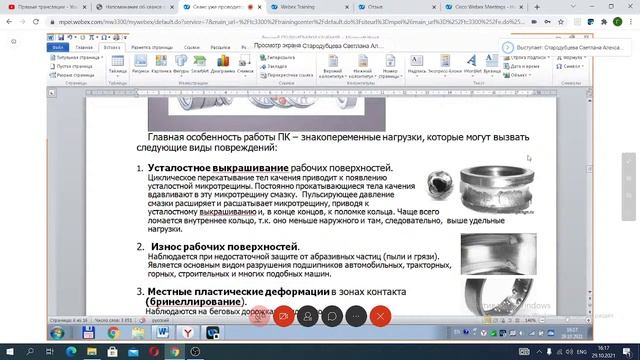Image resolution: width=640 pixels, height=360 pixels.
Task: Click Cross-reference (Перекрестная ссылка)
Action: coord(287,75)
